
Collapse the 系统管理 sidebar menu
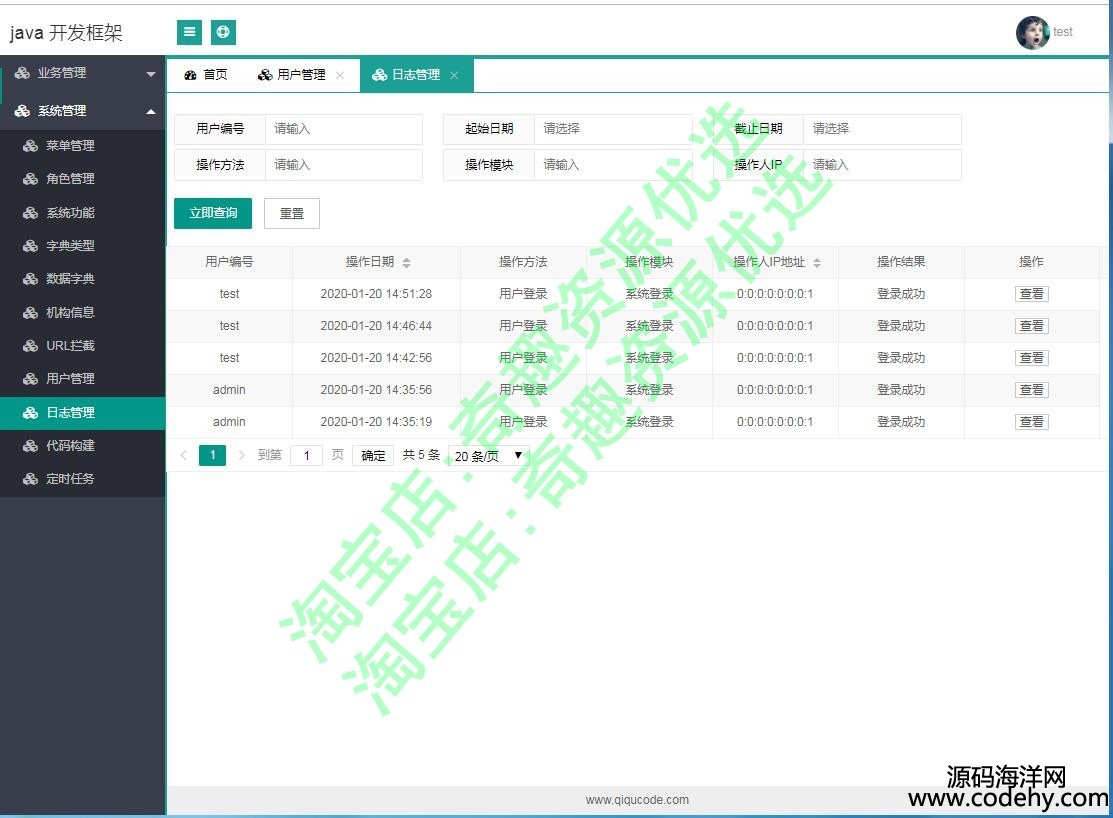tap(82, 111)
